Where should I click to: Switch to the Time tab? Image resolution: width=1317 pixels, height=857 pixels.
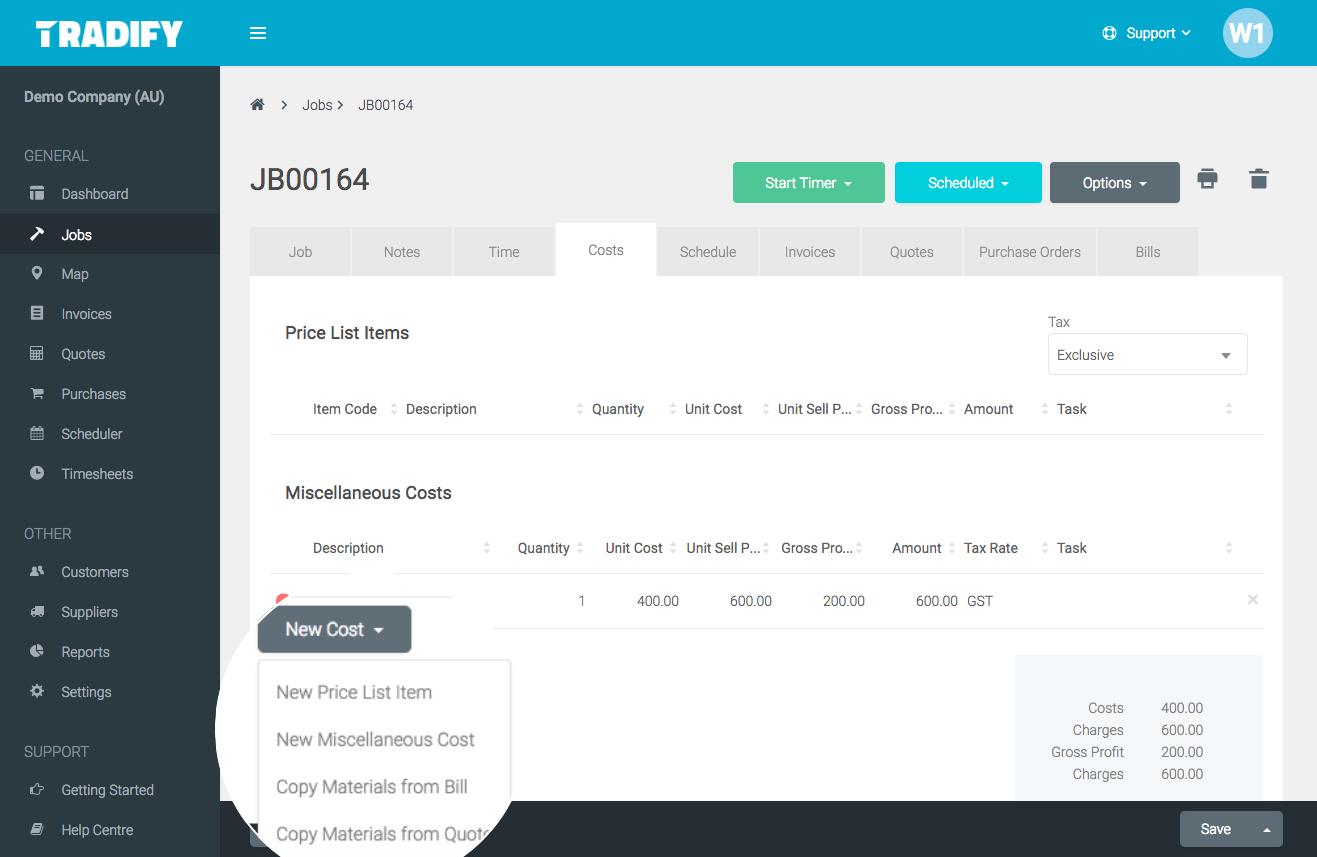pyautogui.click(x=504, y=252)
